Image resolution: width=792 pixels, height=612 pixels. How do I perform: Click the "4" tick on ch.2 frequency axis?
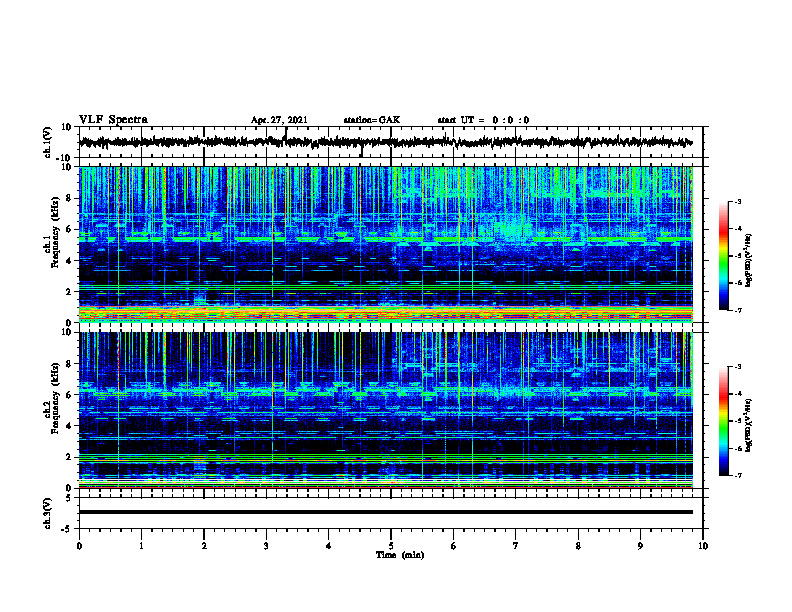tap(69, 426)
